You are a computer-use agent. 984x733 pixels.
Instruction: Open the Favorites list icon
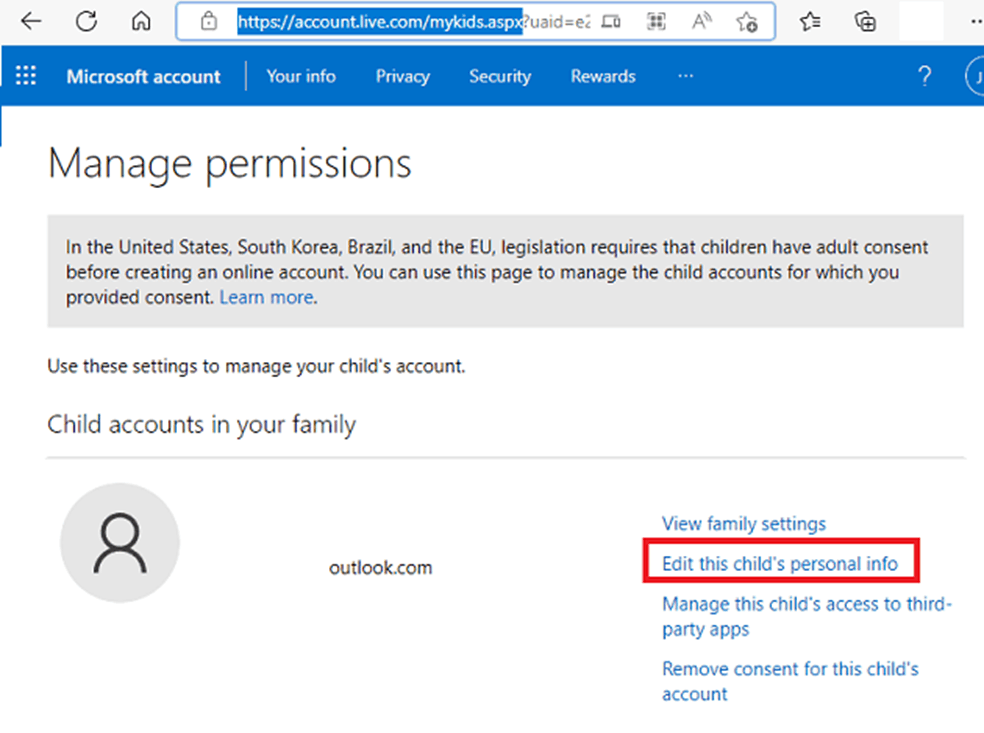(810, 22)
